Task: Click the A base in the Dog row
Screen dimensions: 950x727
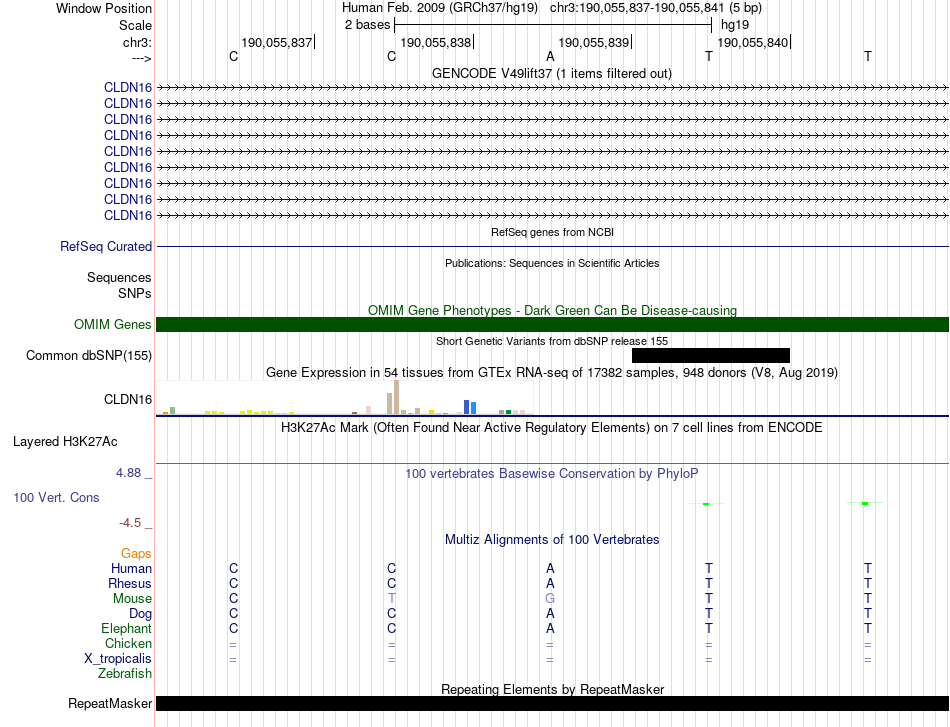Action: click(550, 614)
